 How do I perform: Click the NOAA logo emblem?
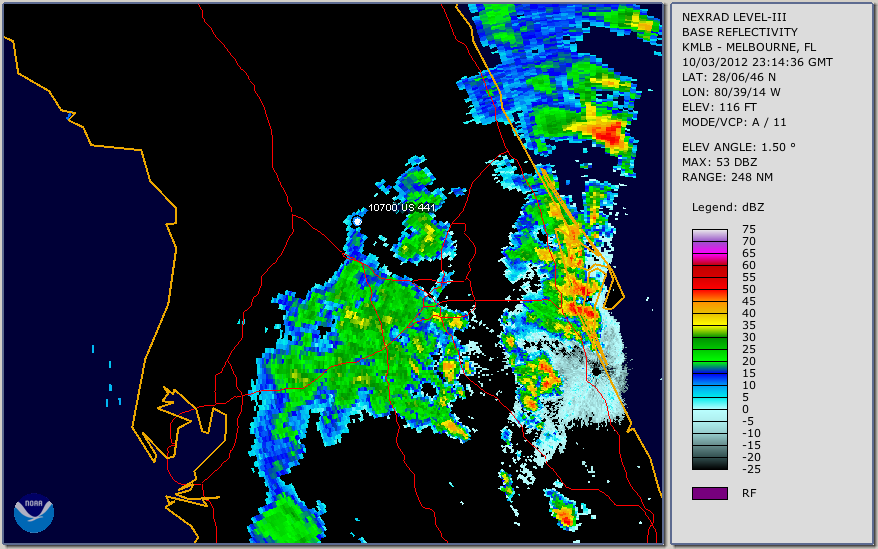tap(34, 513)
